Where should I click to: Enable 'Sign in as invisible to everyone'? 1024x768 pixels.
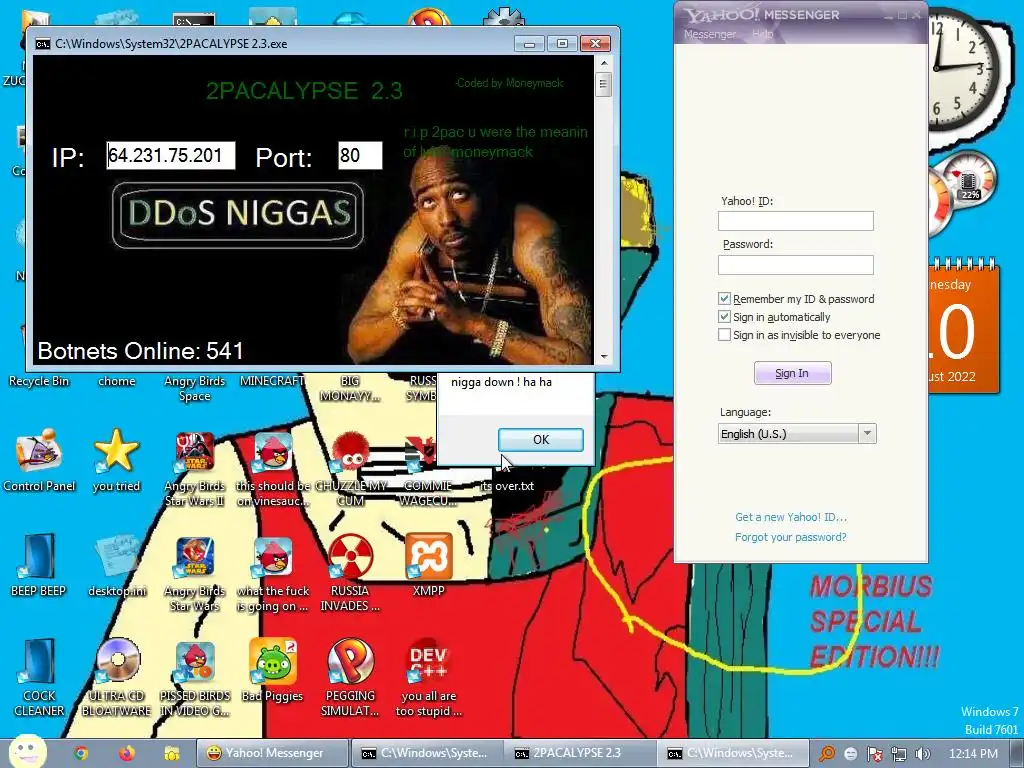pos(724,335)
